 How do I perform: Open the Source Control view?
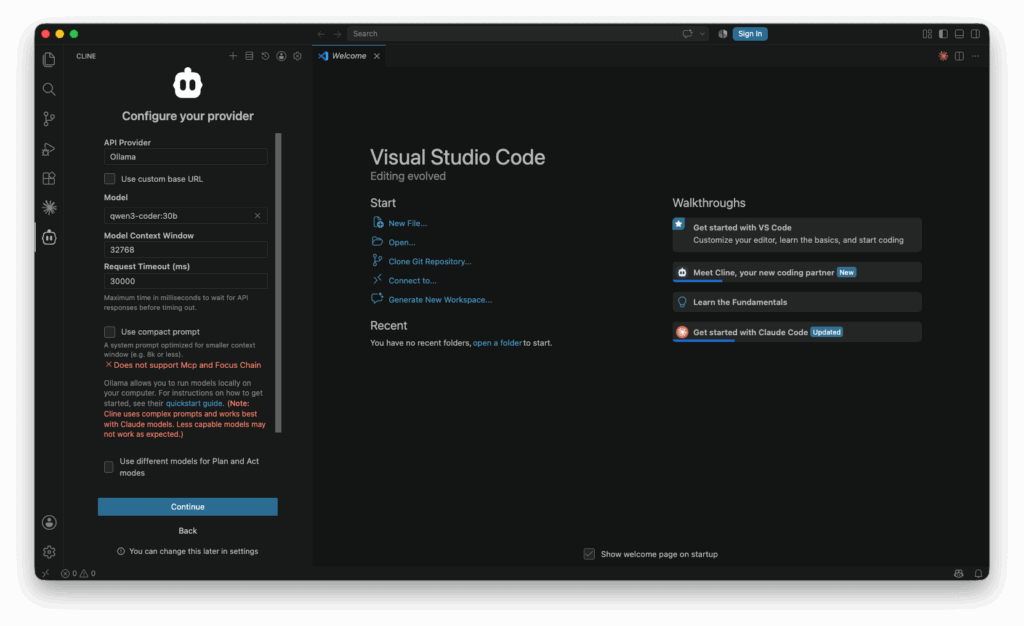tap(49, 119)
